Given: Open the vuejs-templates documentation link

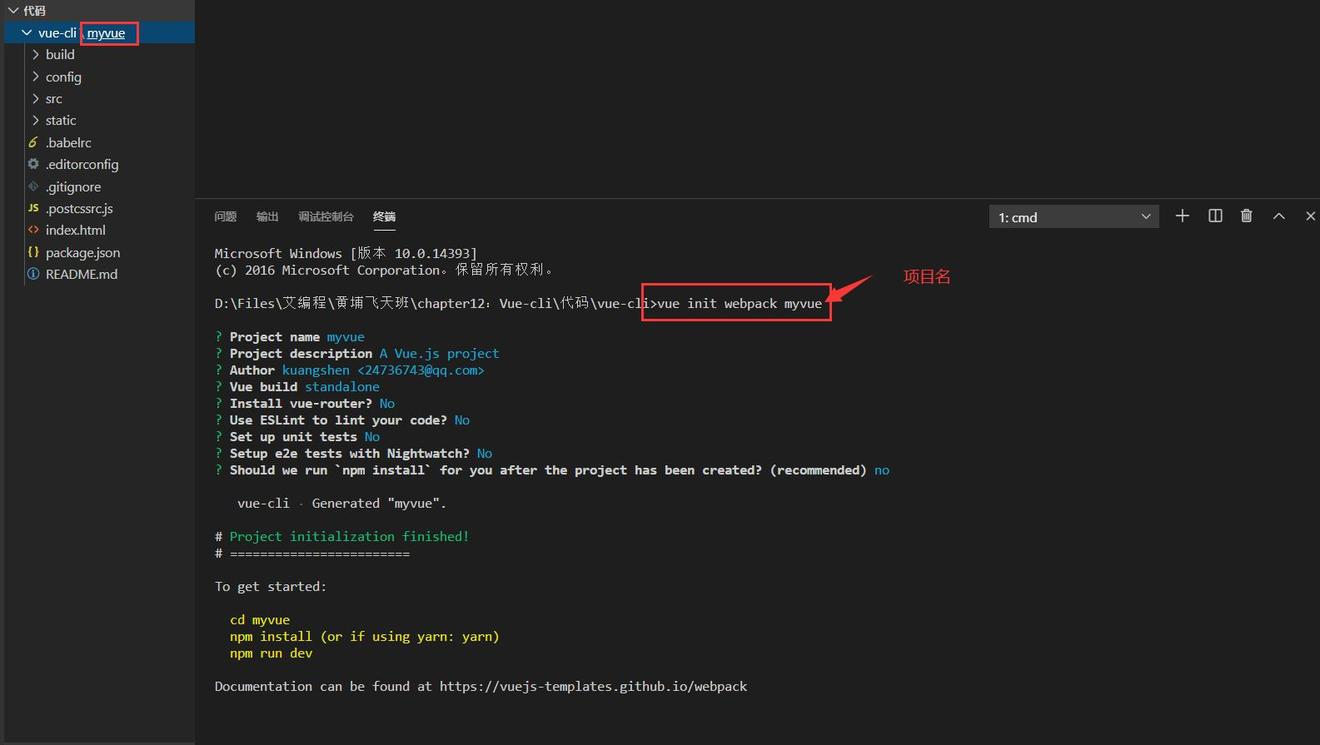Looking at the screenshot, I should click(x=591, y=686).
